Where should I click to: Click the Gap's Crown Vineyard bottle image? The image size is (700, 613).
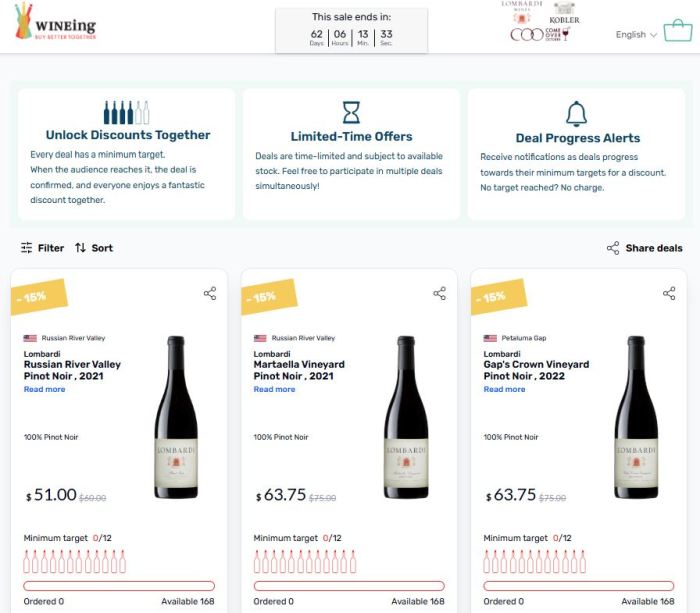coord(636,417)
